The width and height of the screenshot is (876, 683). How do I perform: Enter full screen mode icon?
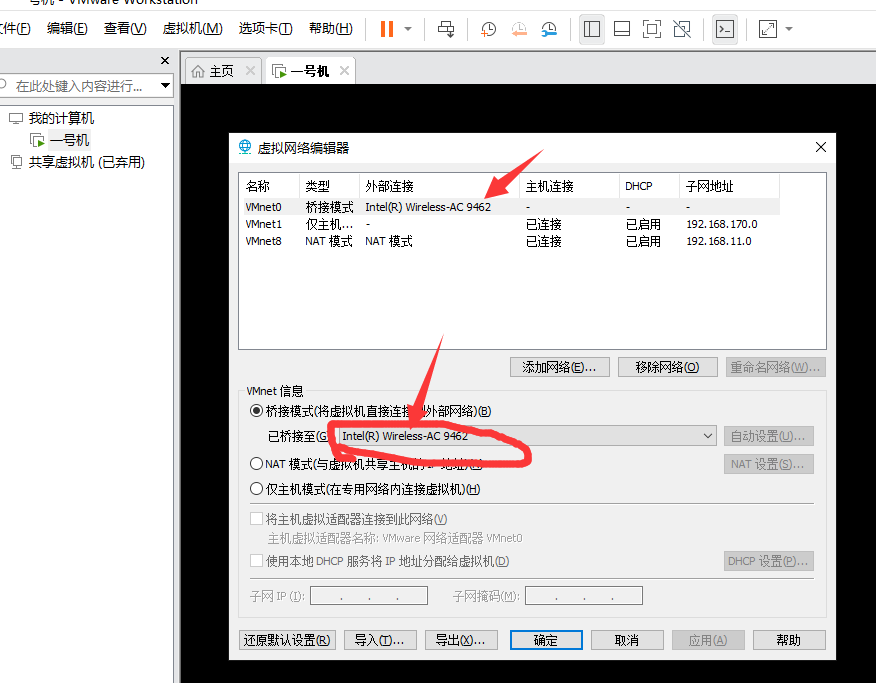652,28
